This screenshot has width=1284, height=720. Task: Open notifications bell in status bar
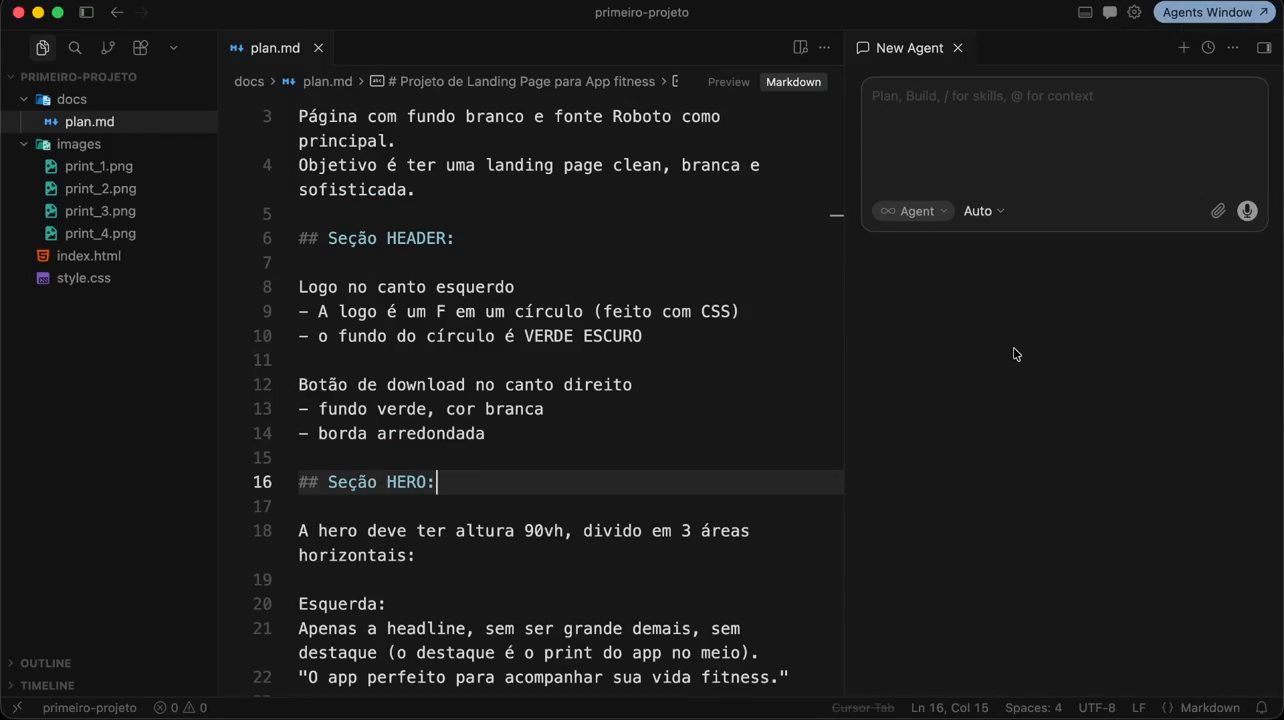[1262, 708]
